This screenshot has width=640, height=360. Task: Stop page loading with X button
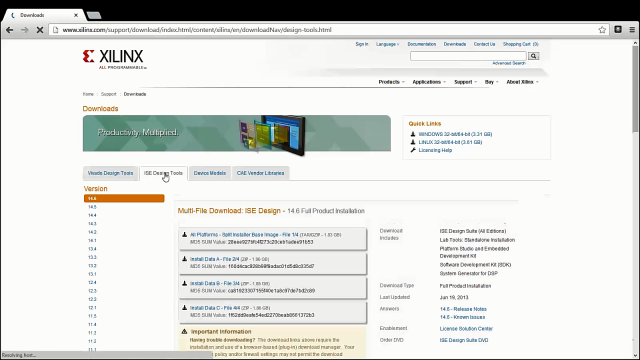tap(40, 30)
